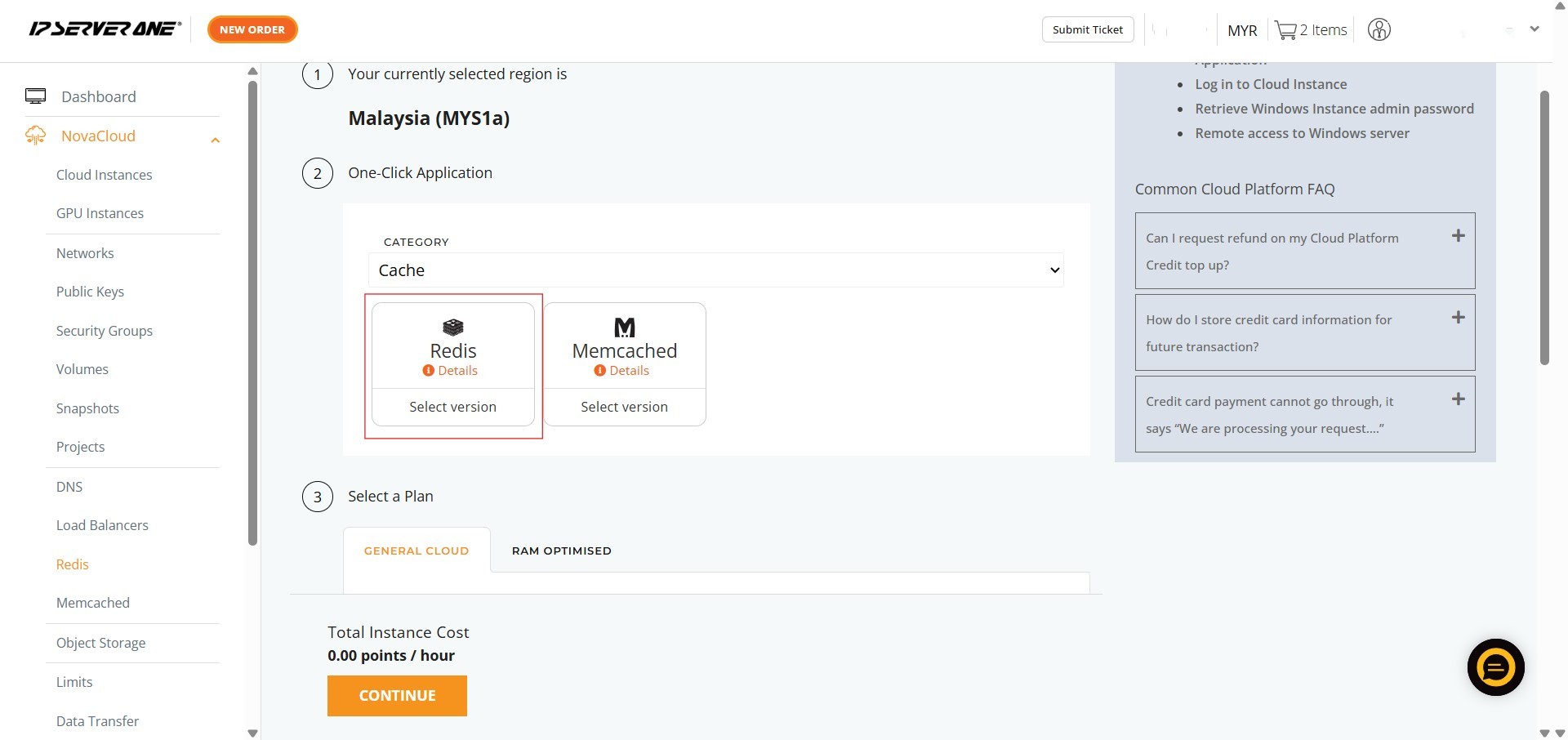Open the Category Cache dropdown

(715, 270)
